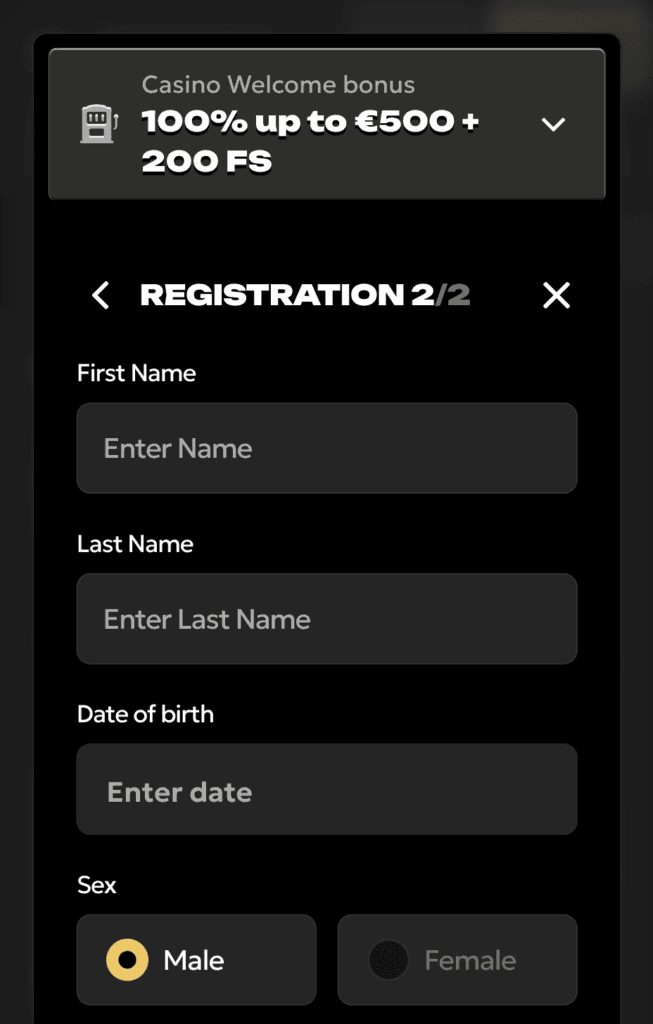Select the Female radio circle
This screenshot has height=1024, width=653.
tap(389, 960)
